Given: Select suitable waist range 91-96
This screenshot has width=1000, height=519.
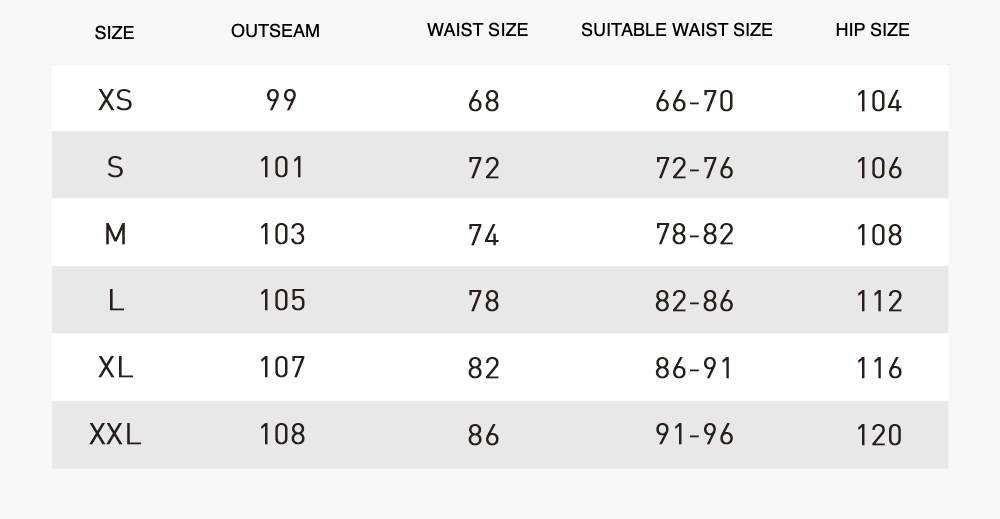Looking at the screenshot, I should tap(694, 434).
